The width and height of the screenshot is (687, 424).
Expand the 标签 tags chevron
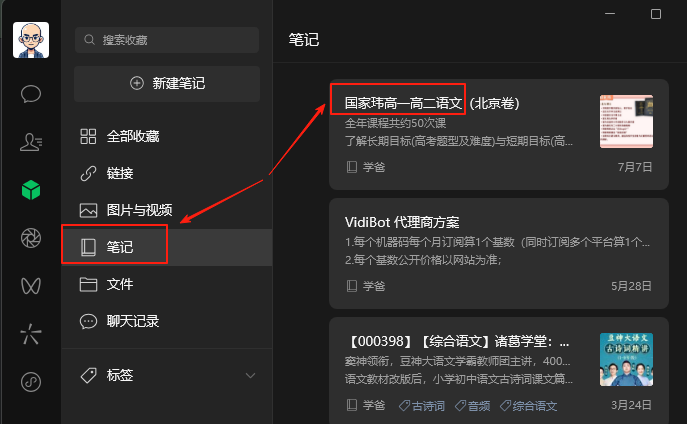point(250,375)
